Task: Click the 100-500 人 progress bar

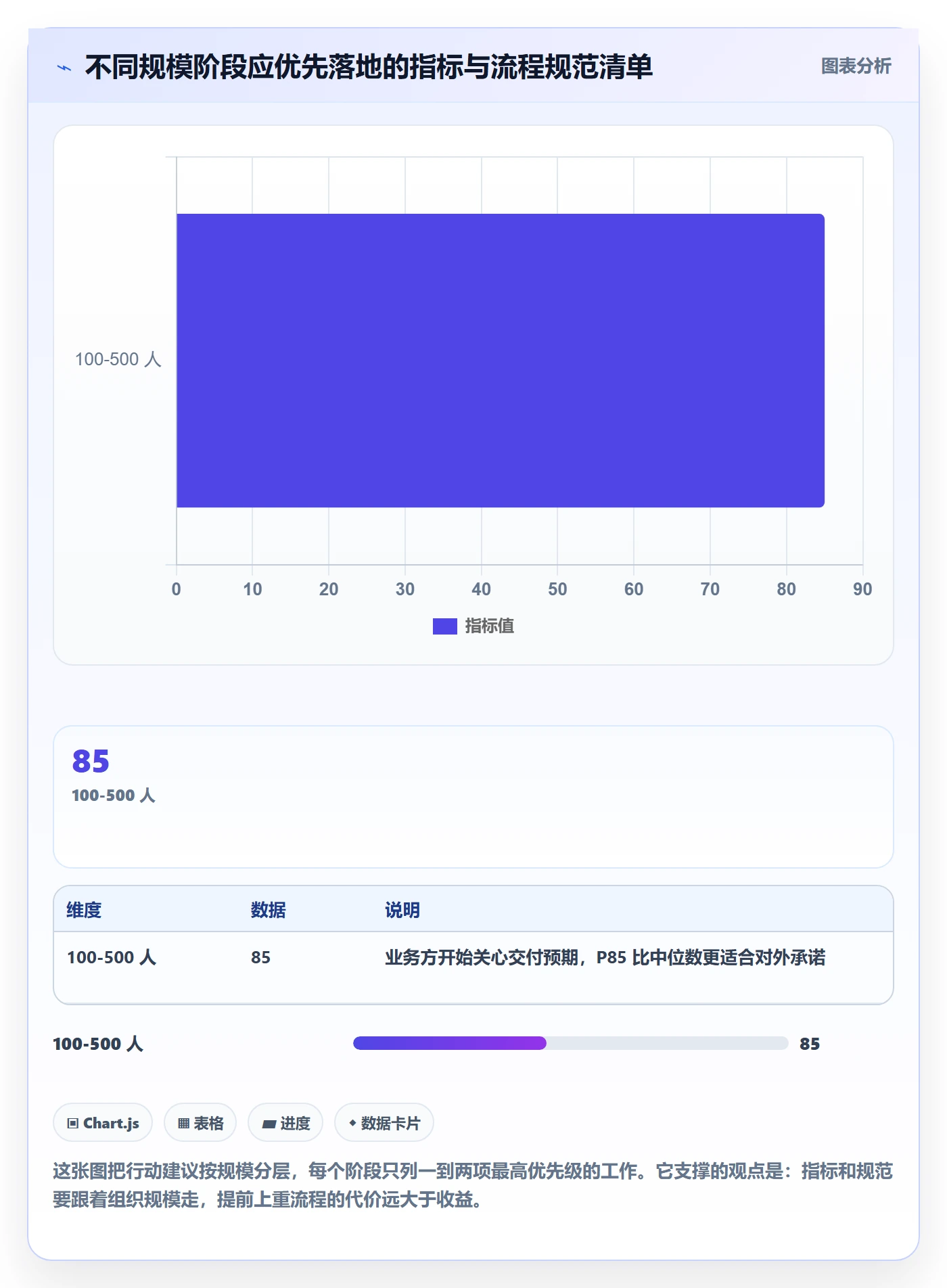Action: tap(570, 1043)
